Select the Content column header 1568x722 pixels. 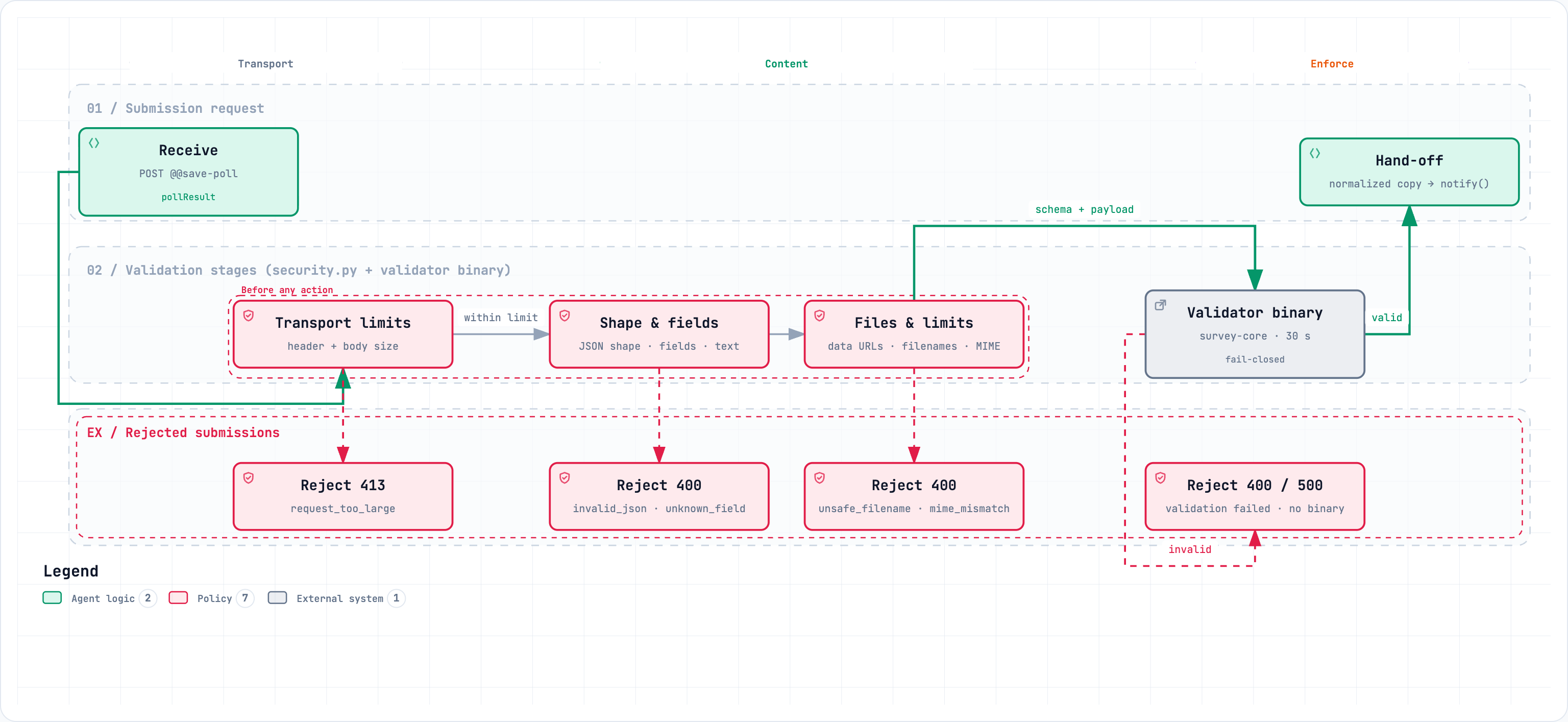click(787, 64)
